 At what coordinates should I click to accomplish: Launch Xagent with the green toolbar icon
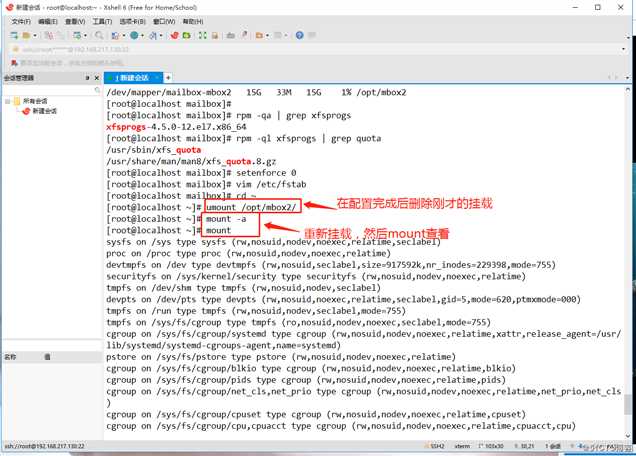(187, 36)
